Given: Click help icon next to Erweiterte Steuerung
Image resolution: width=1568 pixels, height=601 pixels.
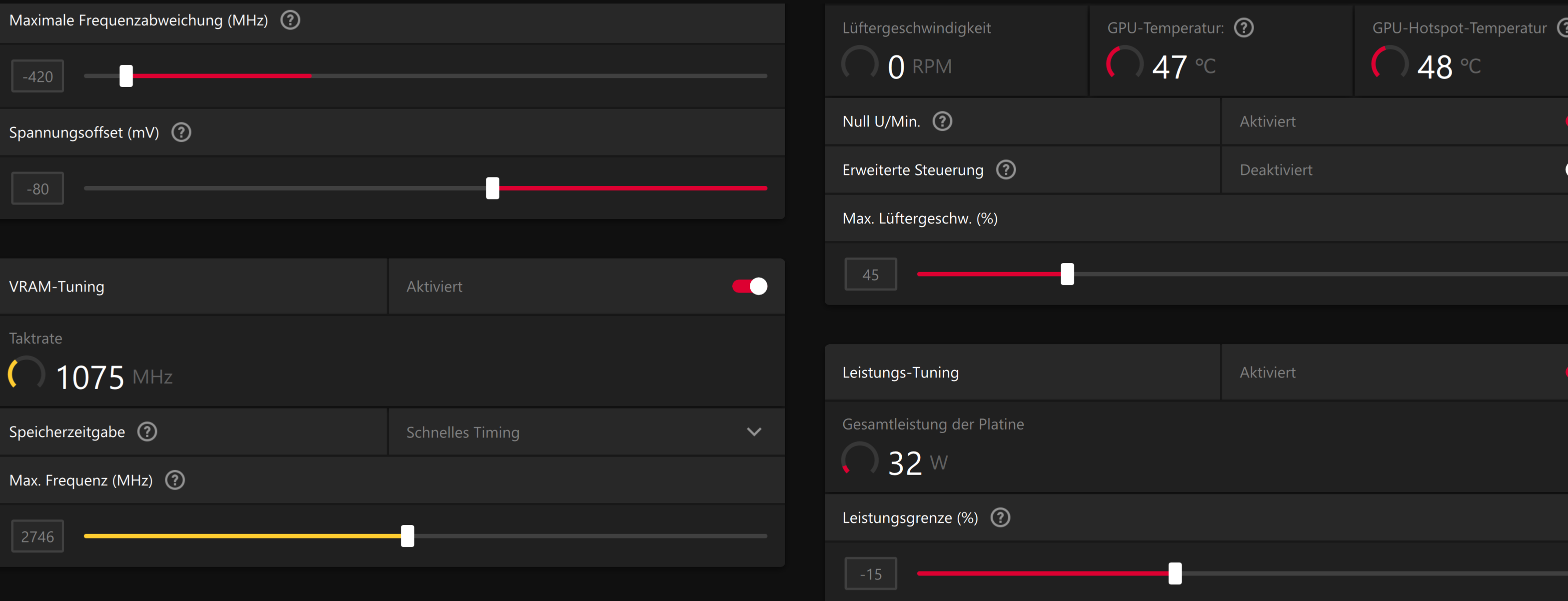Looking at the screenshot, I should click(x=1006, y=170).
